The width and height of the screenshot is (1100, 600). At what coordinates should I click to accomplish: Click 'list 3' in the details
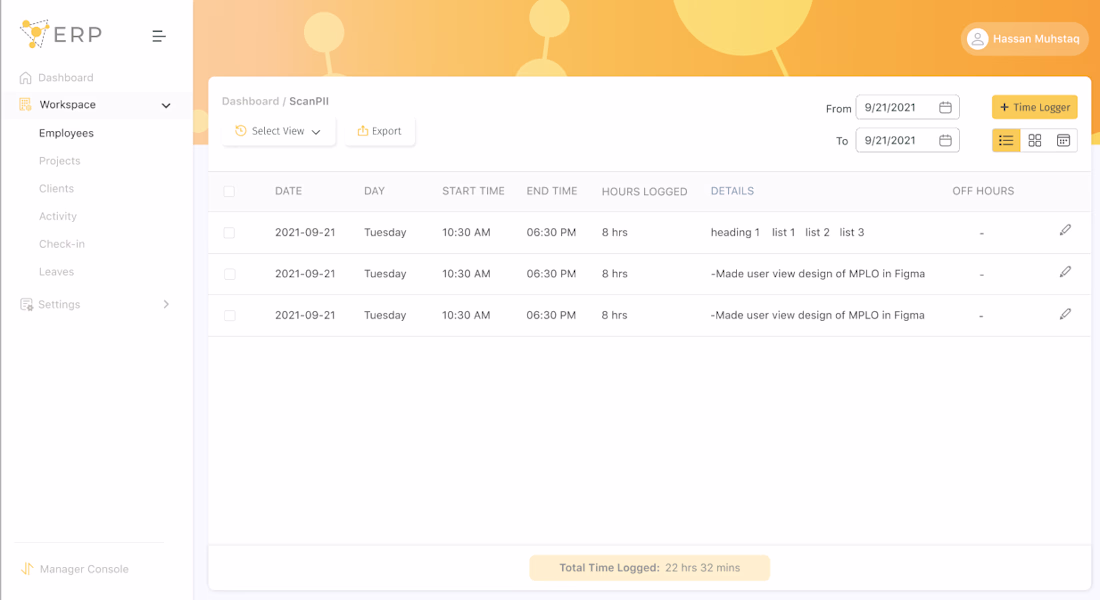coord(852,232)
